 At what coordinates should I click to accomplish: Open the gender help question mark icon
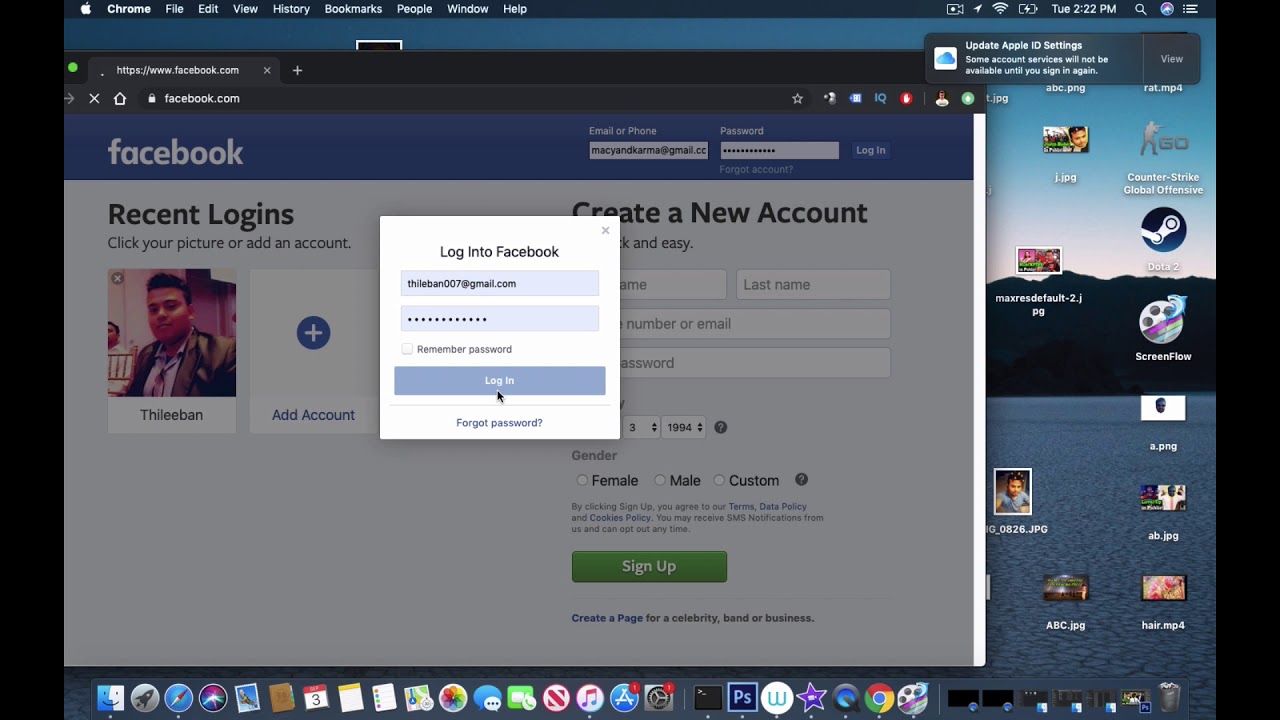click(801, 480)
